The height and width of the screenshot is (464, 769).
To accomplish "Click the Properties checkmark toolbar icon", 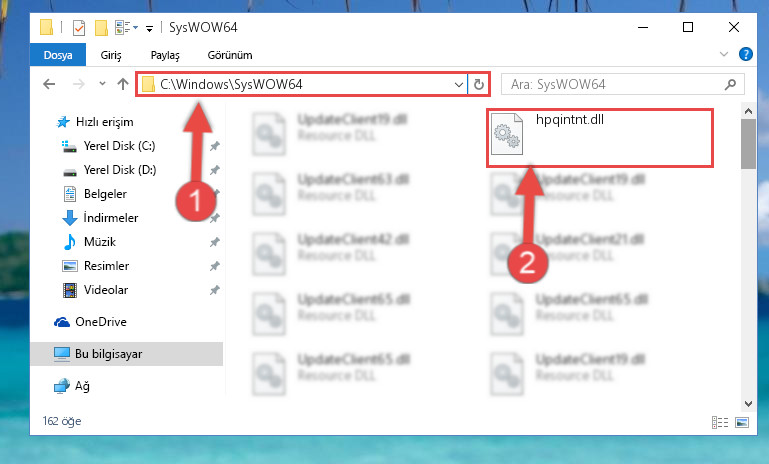I will click(79, 27).
